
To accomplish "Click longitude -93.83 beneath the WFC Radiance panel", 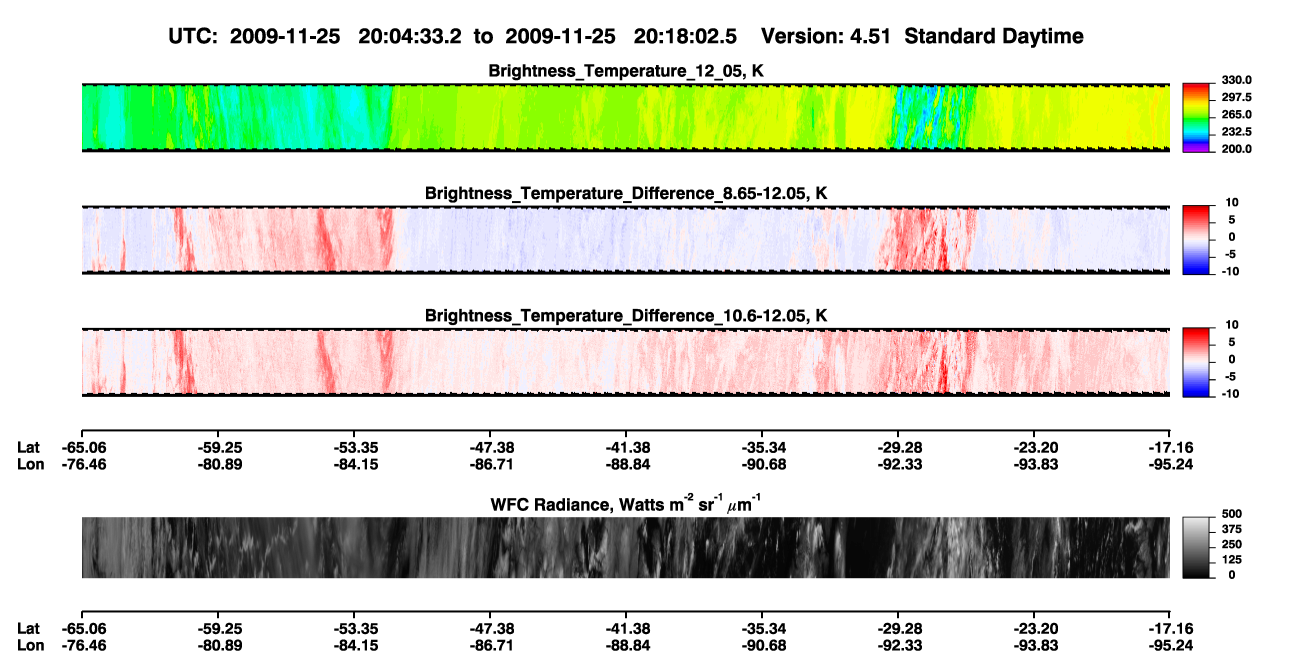I will [1034, 645].
